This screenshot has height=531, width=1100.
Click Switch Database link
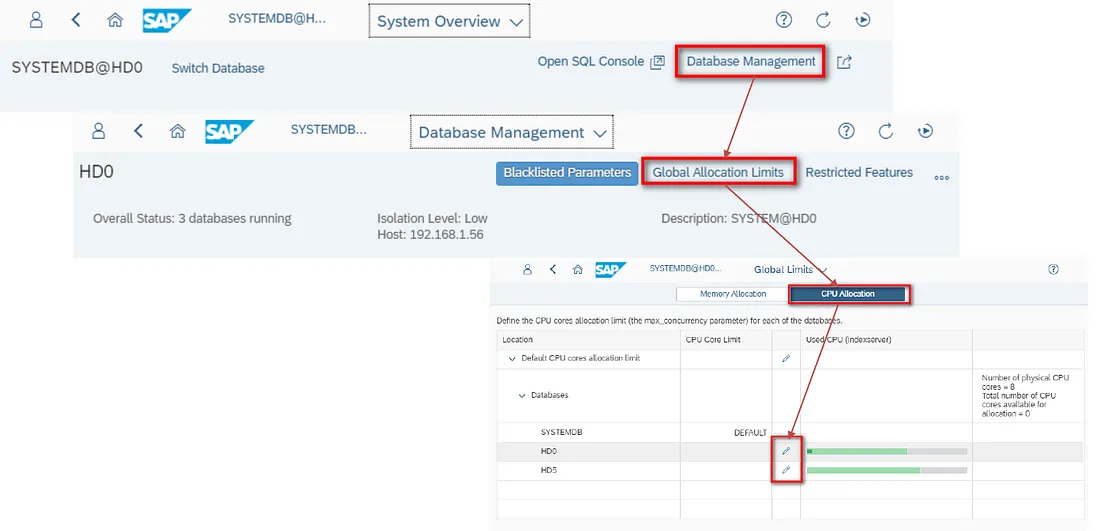point(218,68)
